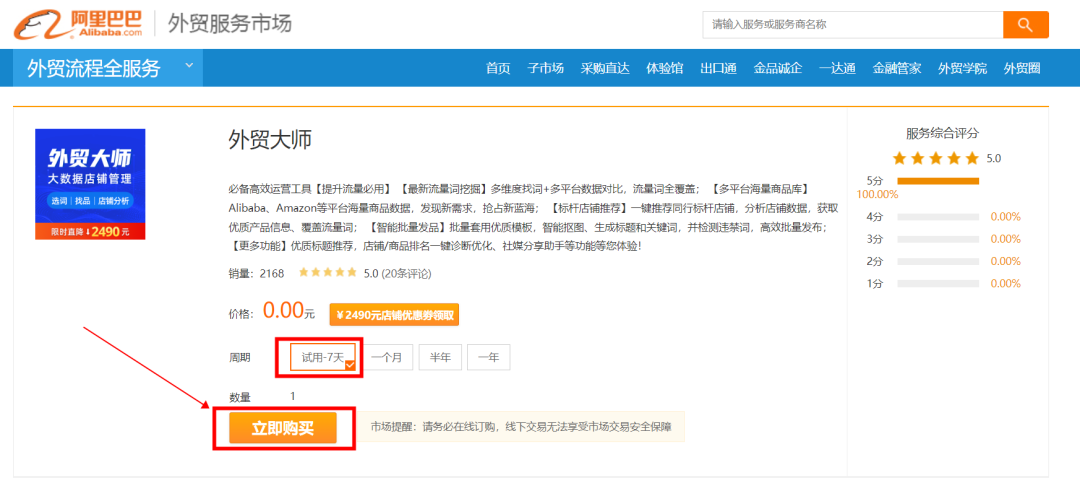Click the 5分 rating progress bar
The height and width of the screenshot is (478, 1080).
tap(938, 181)
